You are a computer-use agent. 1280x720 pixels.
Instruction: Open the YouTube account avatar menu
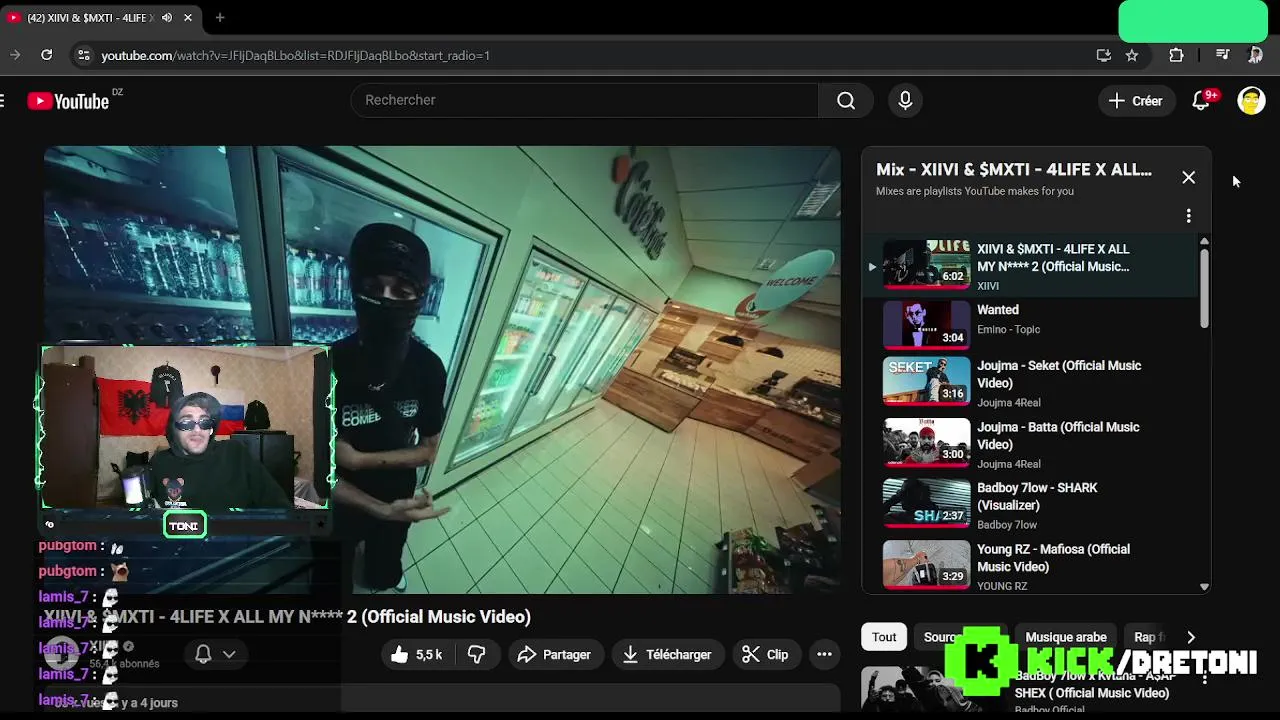coord(1251,100)
